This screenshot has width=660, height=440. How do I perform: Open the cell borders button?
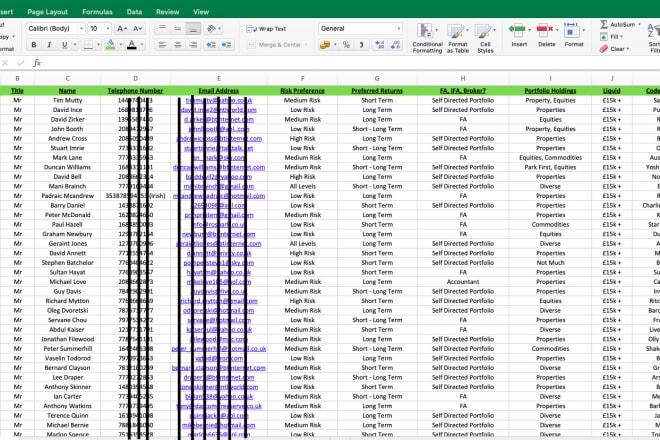(88, 45)
